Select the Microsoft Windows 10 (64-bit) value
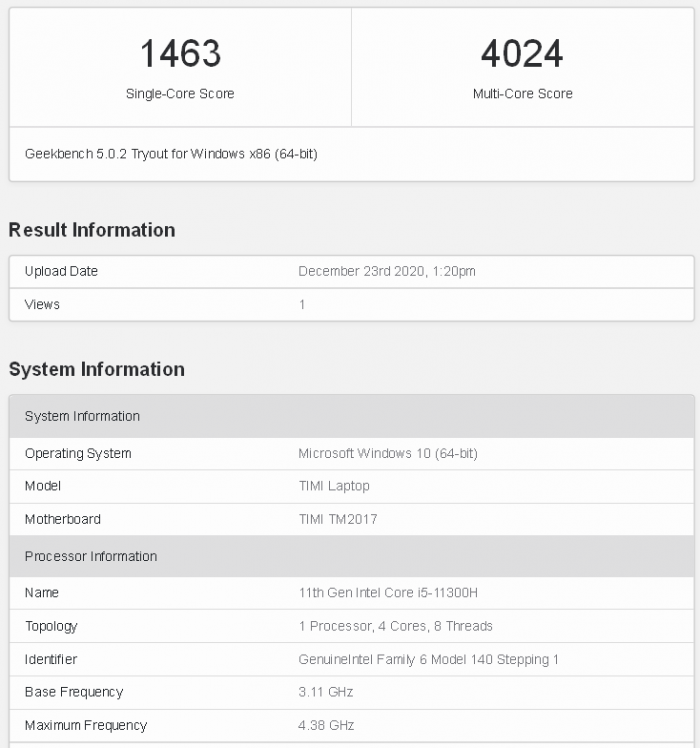Image resolution: width=700 pixels, height=748 pixels. point(388,453)
